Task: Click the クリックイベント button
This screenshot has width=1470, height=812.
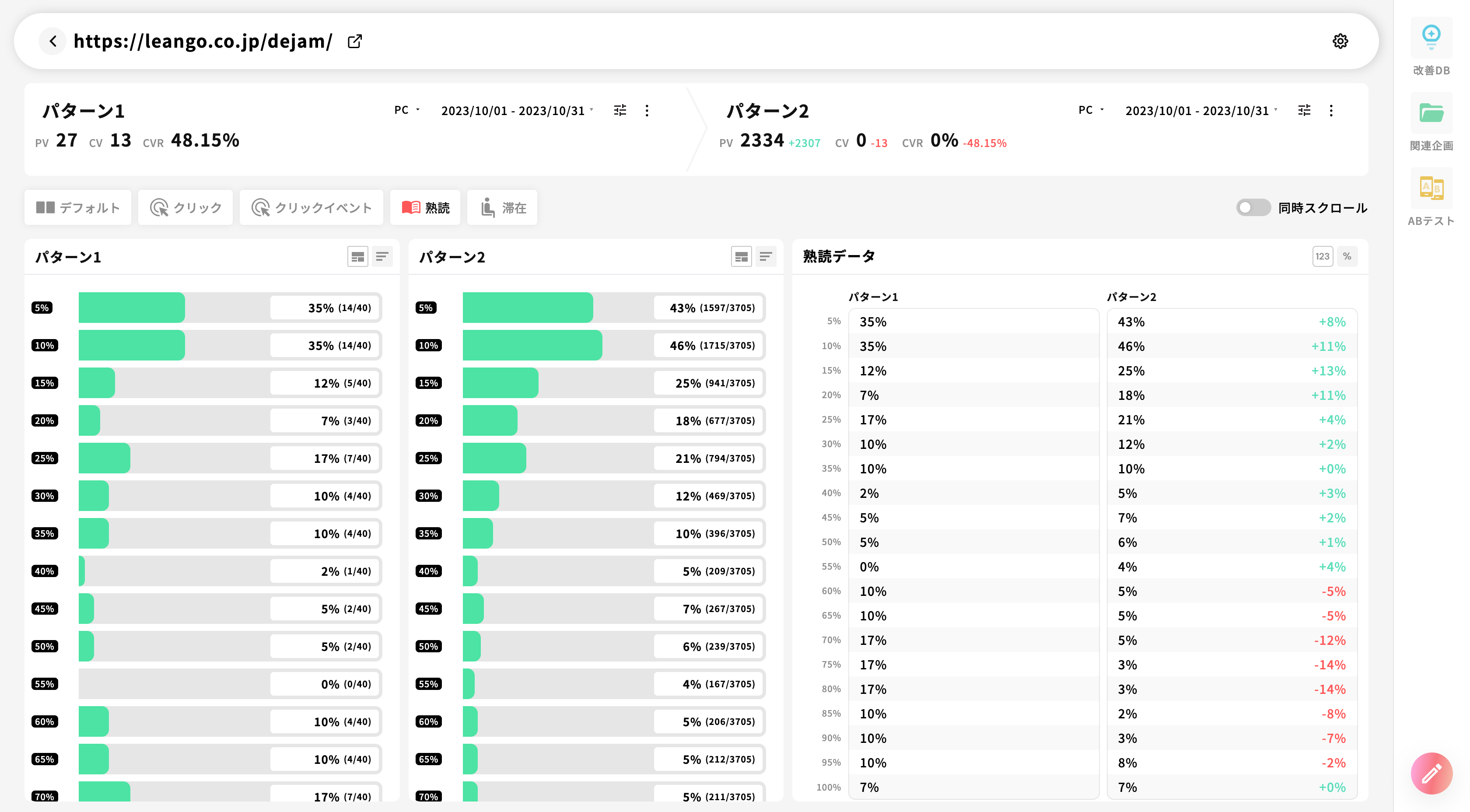Action: point(311,208)
